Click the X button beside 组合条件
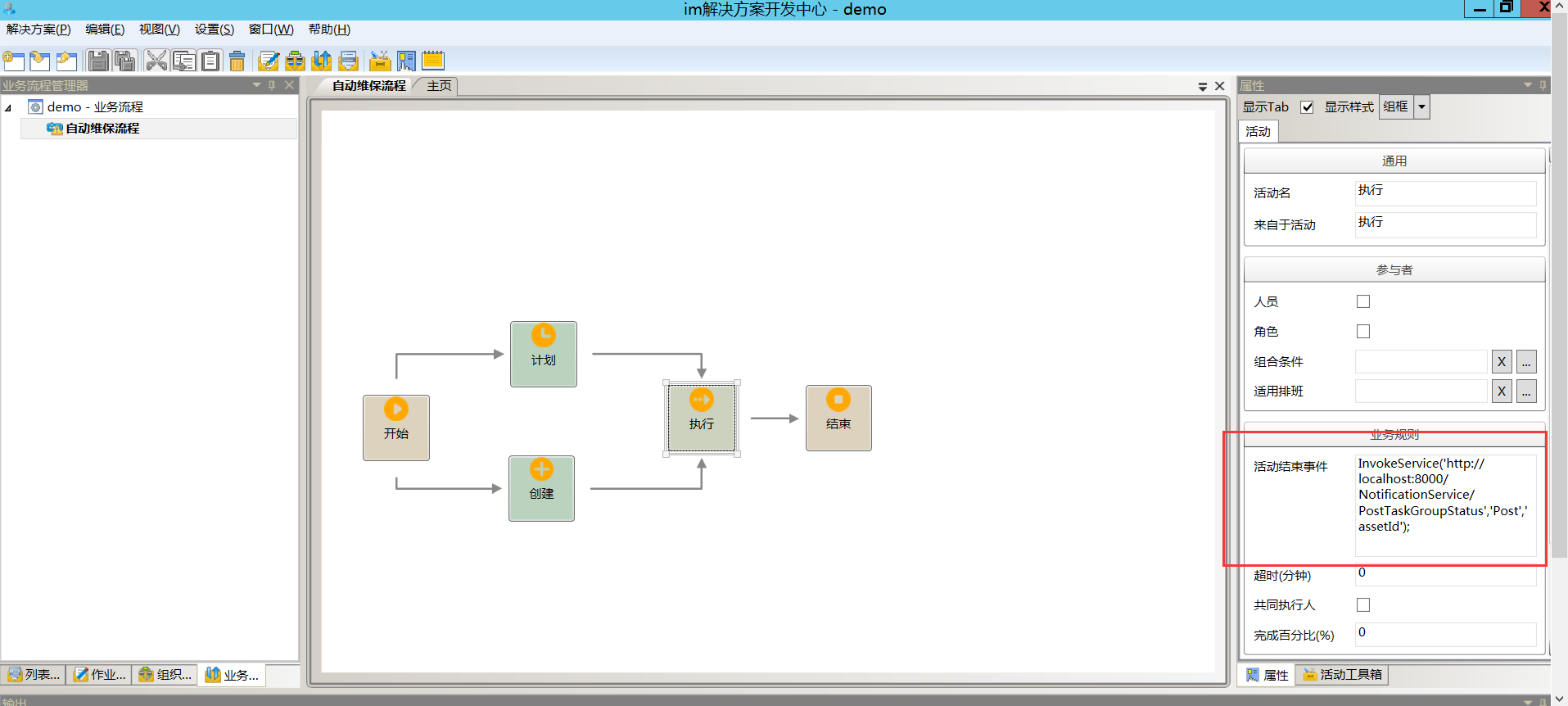Screen dimensions: 1568x706 [1501, 361]
